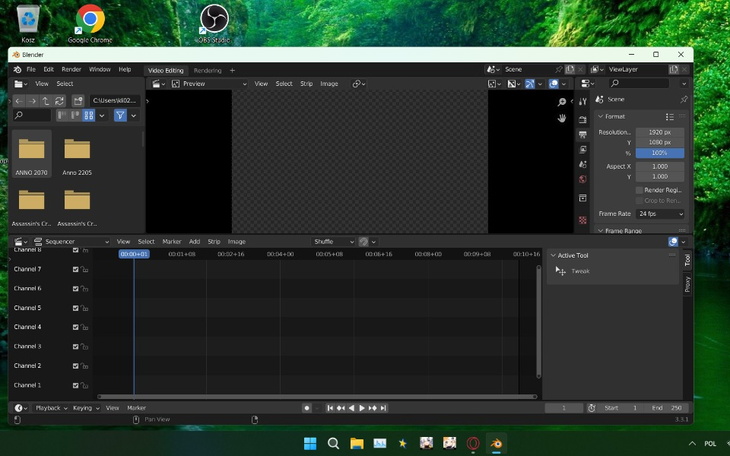Open the Output properties tab icon
This screenshot has height=456, width=730.
tap(583, 134)
